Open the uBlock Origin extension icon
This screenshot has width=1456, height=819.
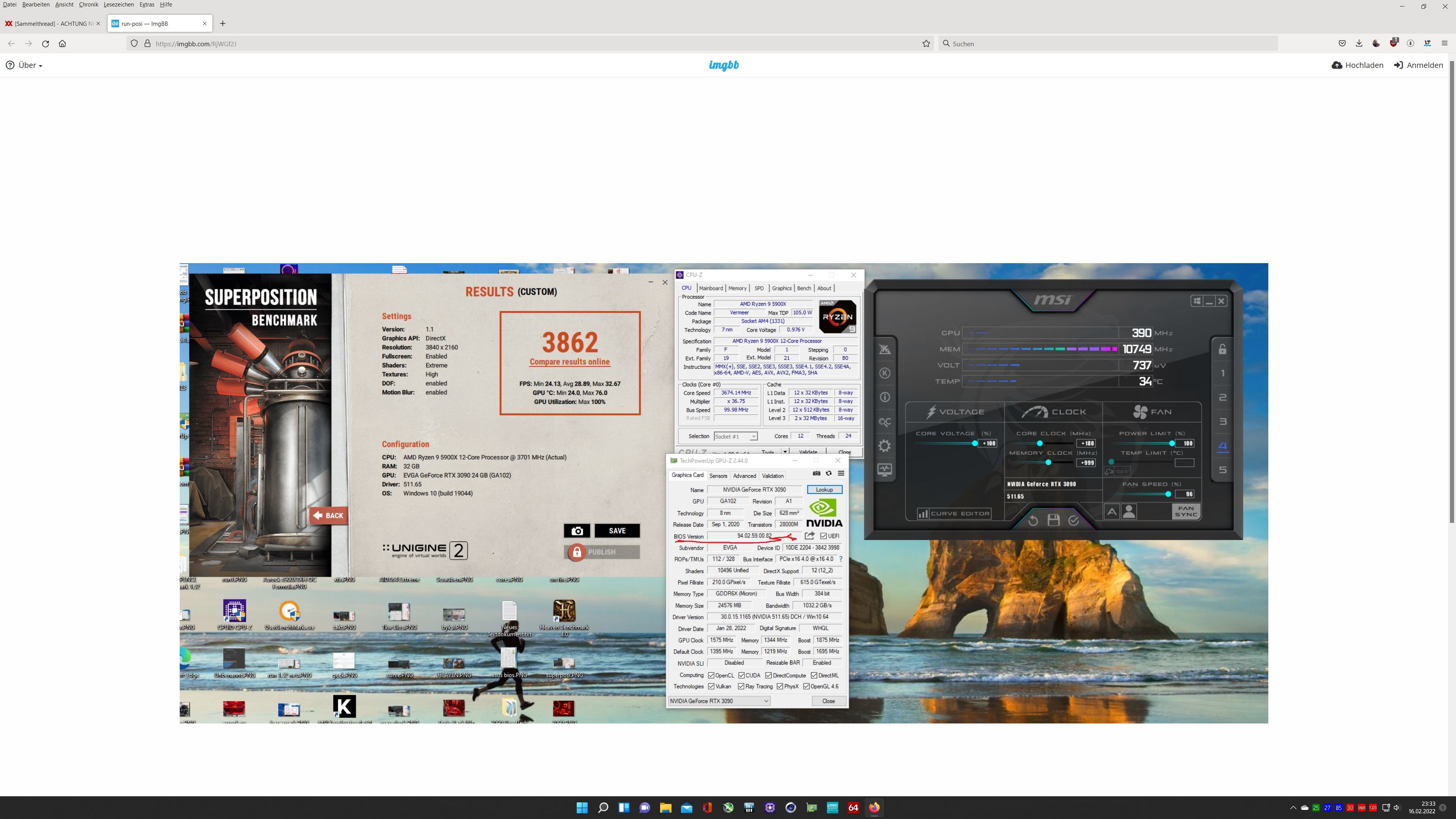[1393, 44]
